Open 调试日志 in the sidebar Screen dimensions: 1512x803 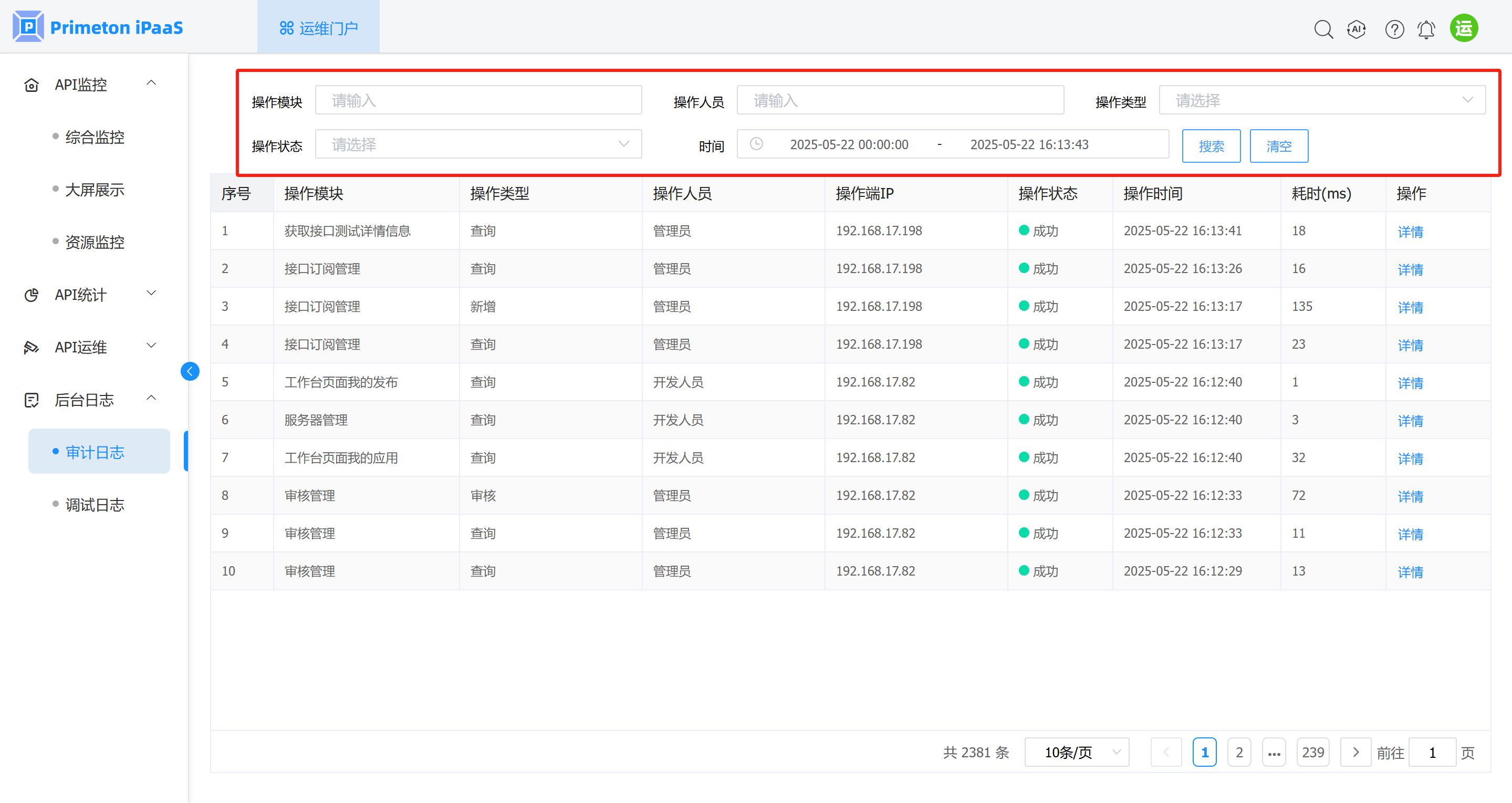coord(95,505)
